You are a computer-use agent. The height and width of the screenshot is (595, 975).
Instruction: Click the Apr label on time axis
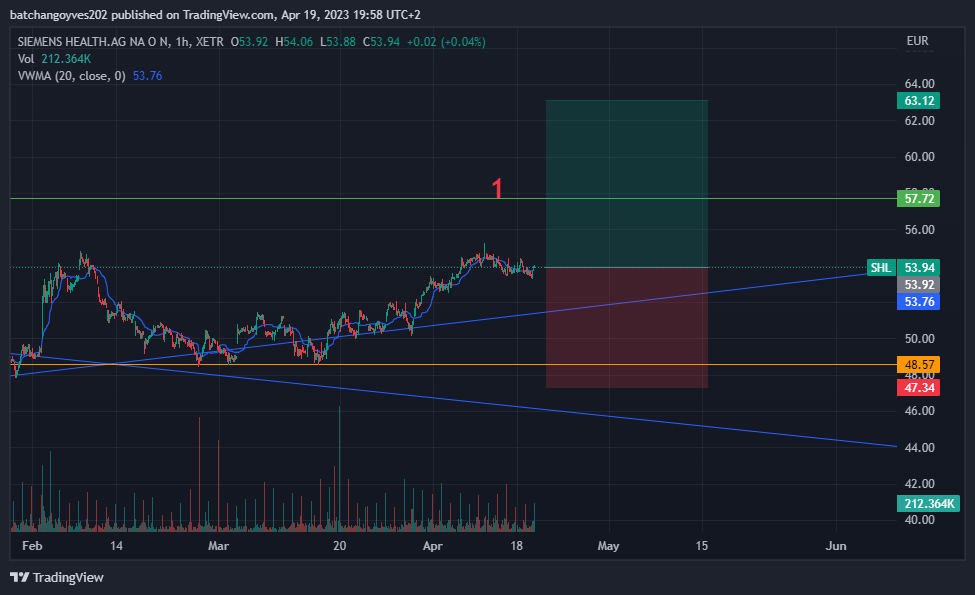point(433,546)
